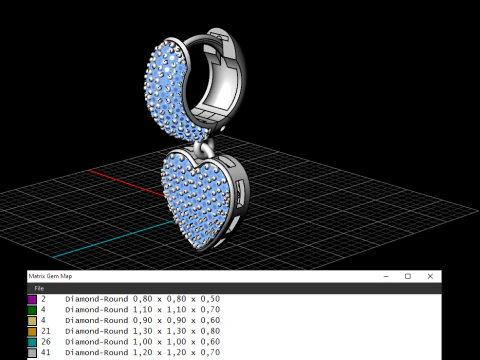Select row Diamond-Round 1,10 x 1,10 x 0,70

tap(234, 310)
